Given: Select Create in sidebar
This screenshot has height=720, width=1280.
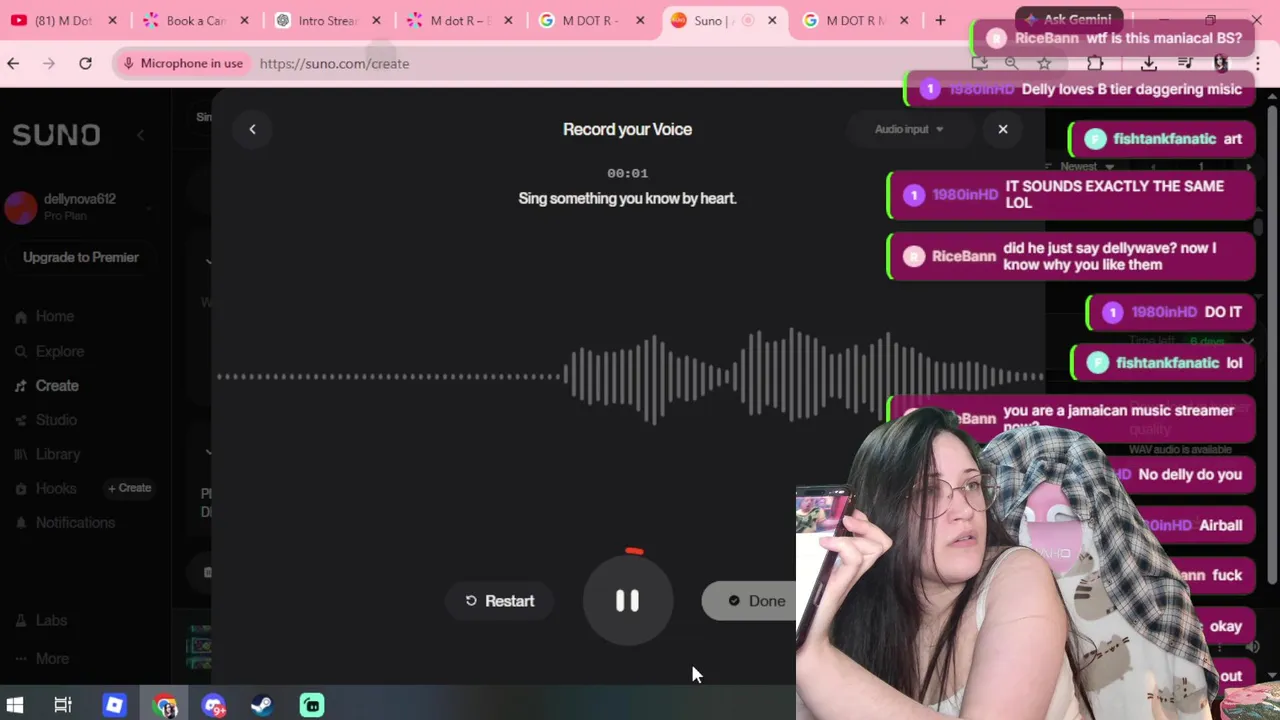Looking at the screenshot, I should 57,385.
